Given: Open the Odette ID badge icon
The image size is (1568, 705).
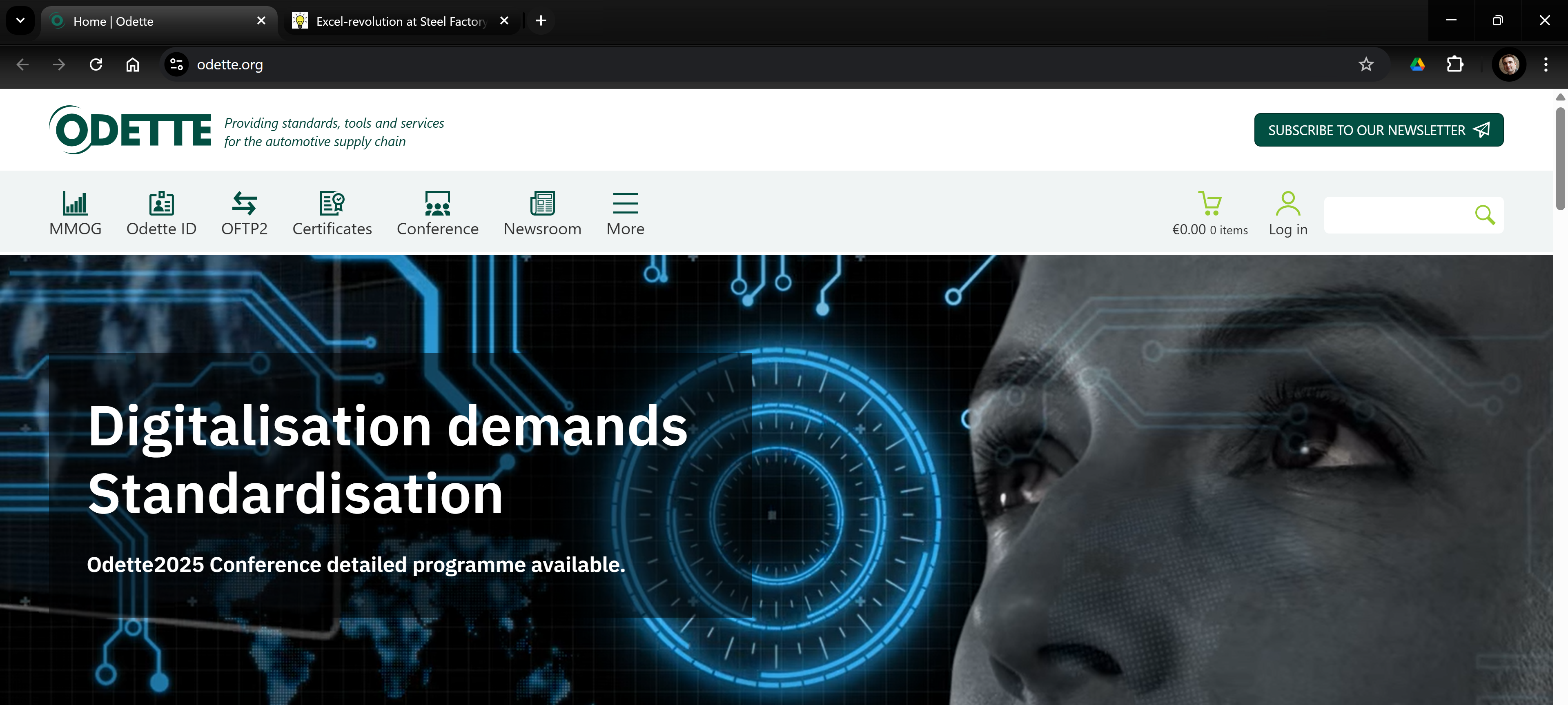Looking at the screenshot, I should pyautogui.click(x=161, y=203).
